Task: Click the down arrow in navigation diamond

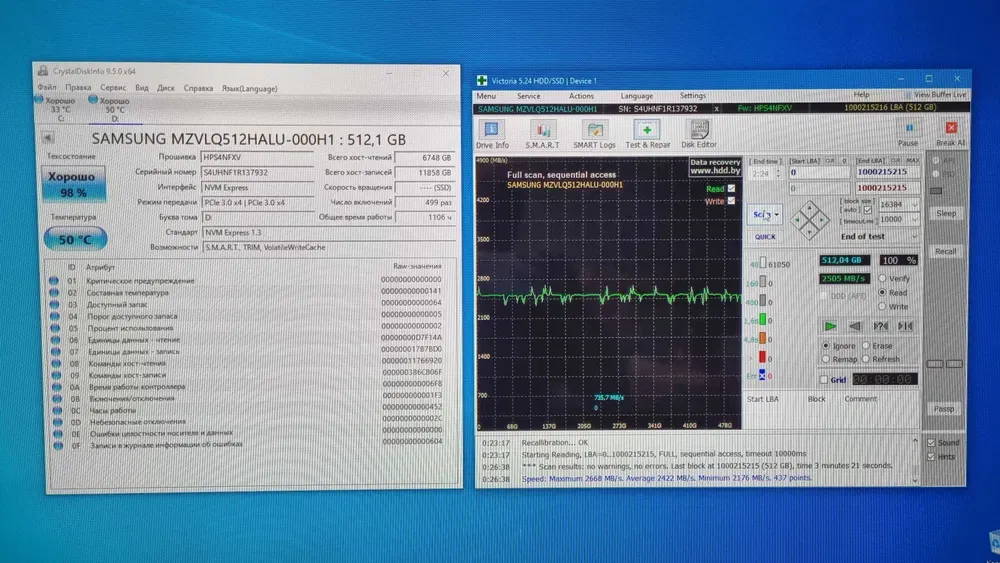Action: [x=810, y=232]
